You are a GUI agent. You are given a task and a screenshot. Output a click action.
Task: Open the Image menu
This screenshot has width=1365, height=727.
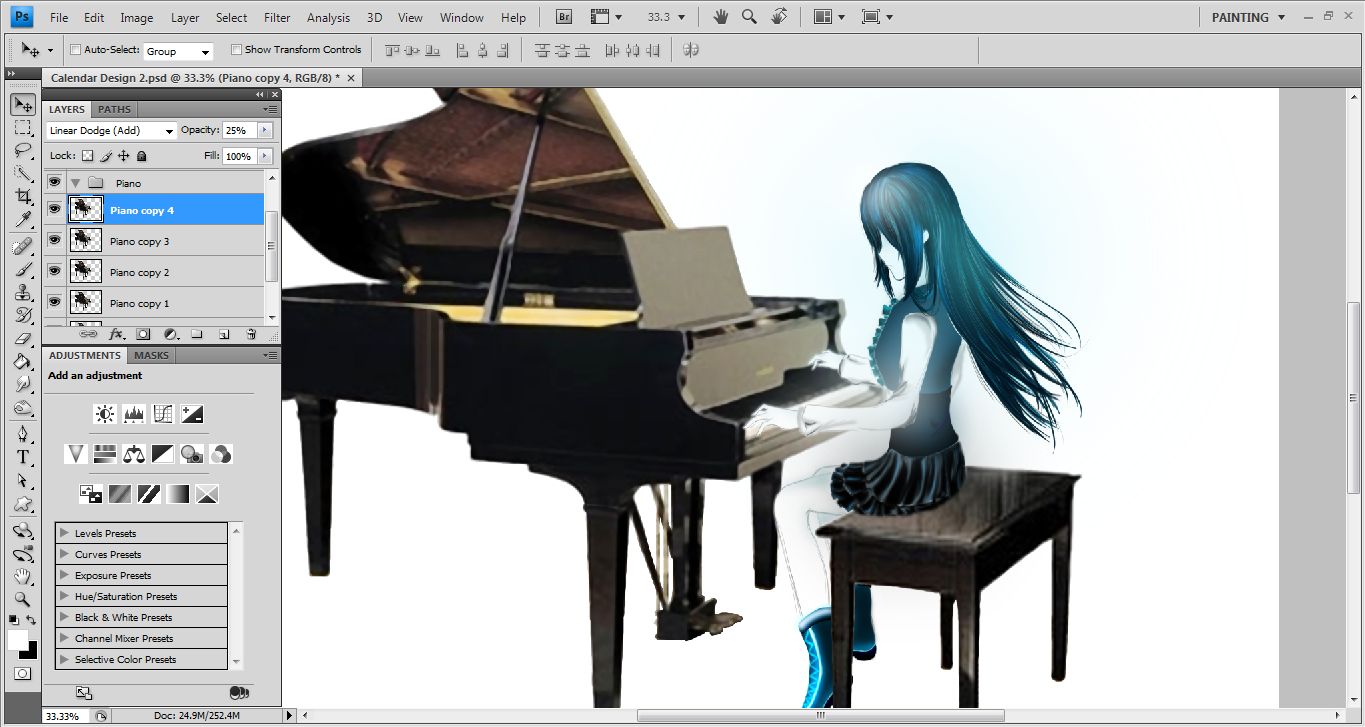(x=136, y=17)
